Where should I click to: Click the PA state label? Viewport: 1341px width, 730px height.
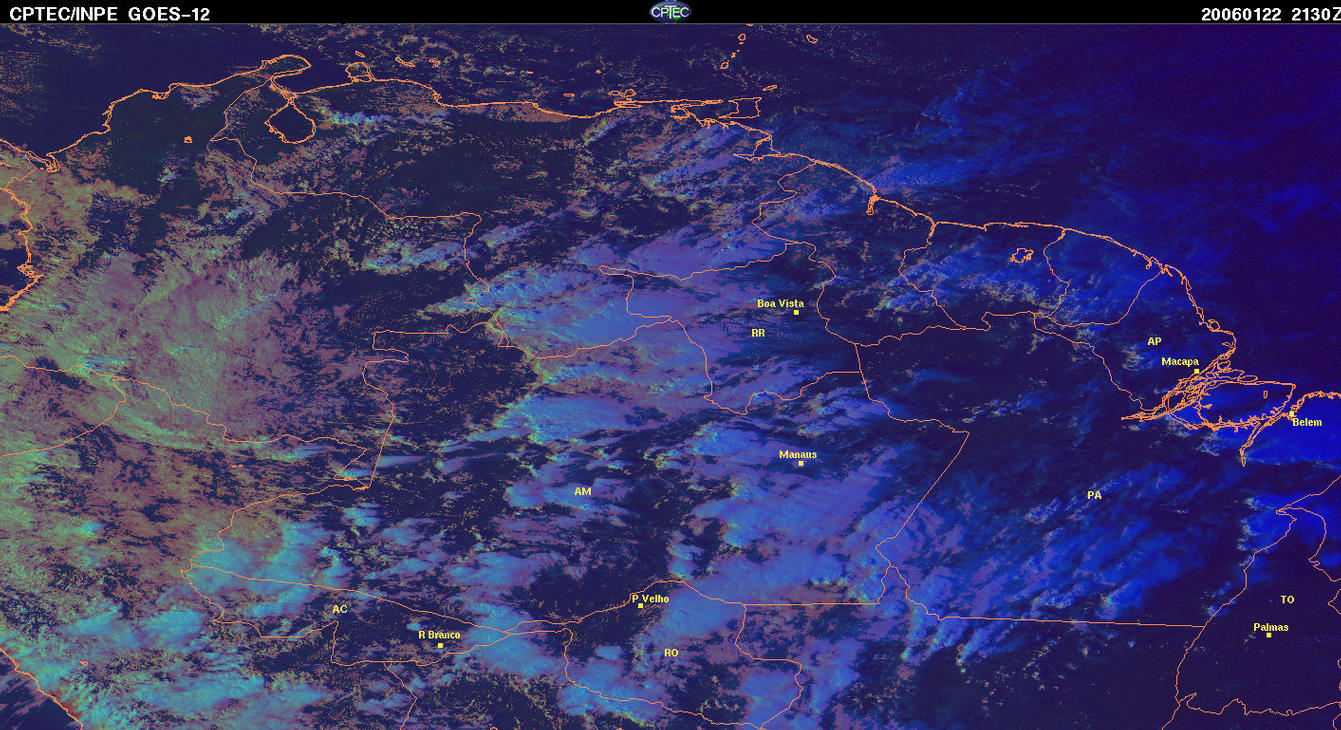click(1094, 495)
